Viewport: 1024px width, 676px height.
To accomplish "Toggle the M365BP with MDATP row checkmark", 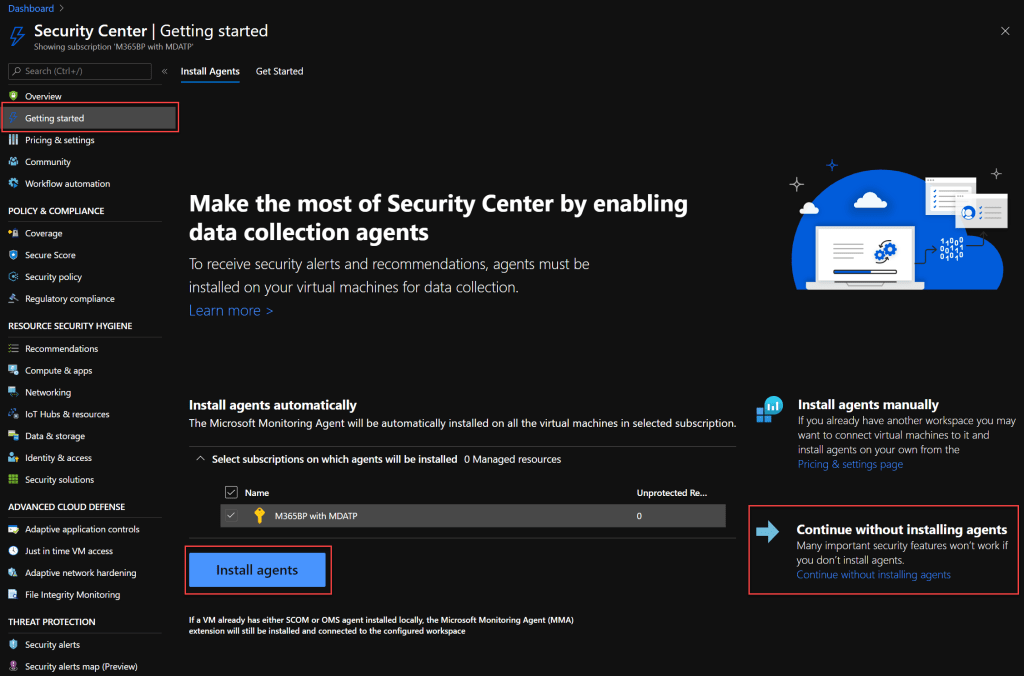I will tap(232, 515).
